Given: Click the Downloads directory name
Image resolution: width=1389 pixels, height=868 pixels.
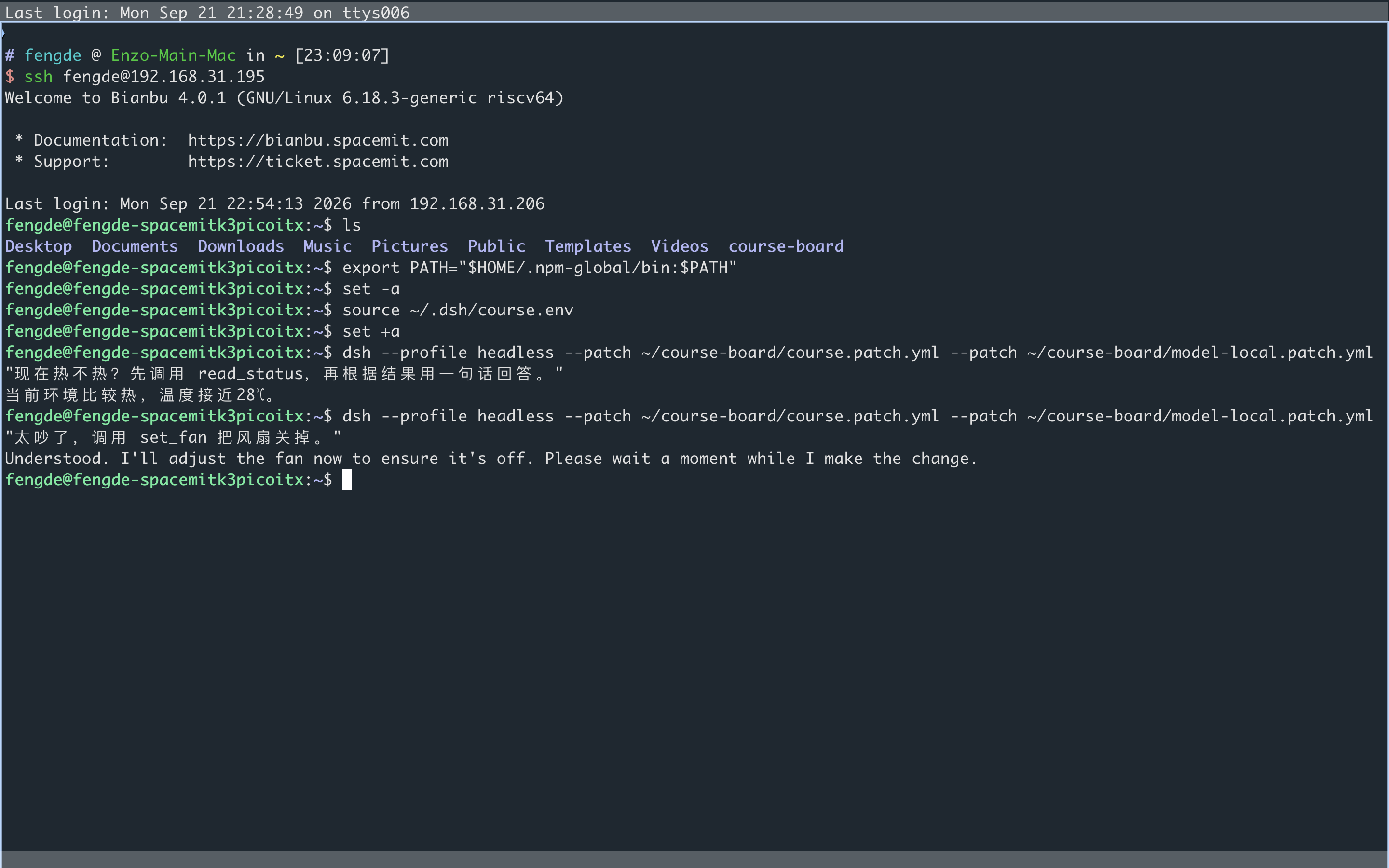Looking at the screenshot, I should 241,246.
